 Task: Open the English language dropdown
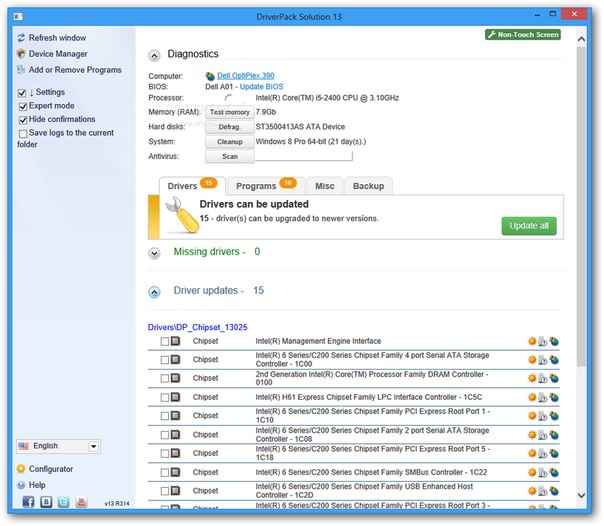(x=59, y=446)
